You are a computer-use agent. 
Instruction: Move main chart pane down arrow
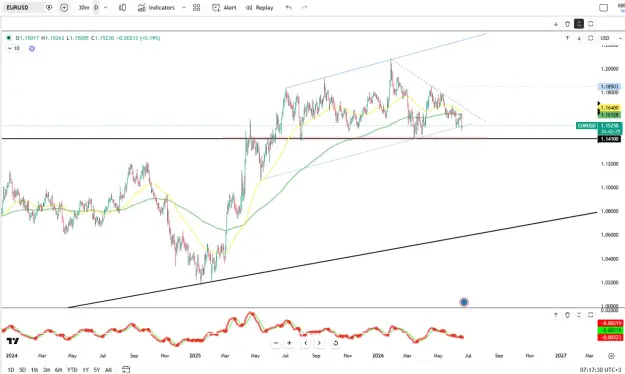(x=579, y=38)
